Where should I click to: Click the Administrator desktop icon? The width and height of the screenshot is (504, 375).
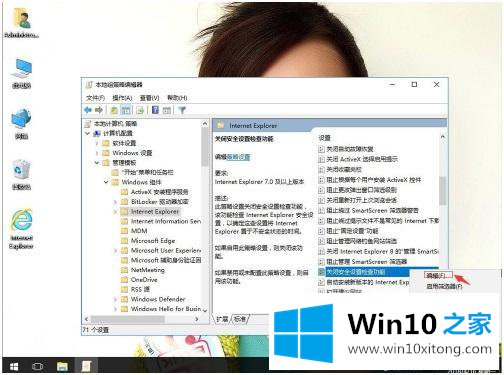click(x=22, y=22)
